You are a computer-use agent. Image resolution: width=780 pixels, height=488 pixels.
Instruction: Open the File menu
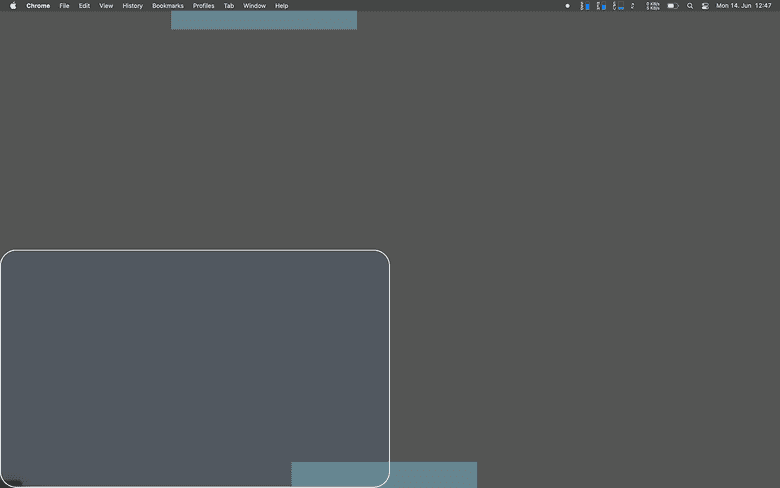coord(64,6)
